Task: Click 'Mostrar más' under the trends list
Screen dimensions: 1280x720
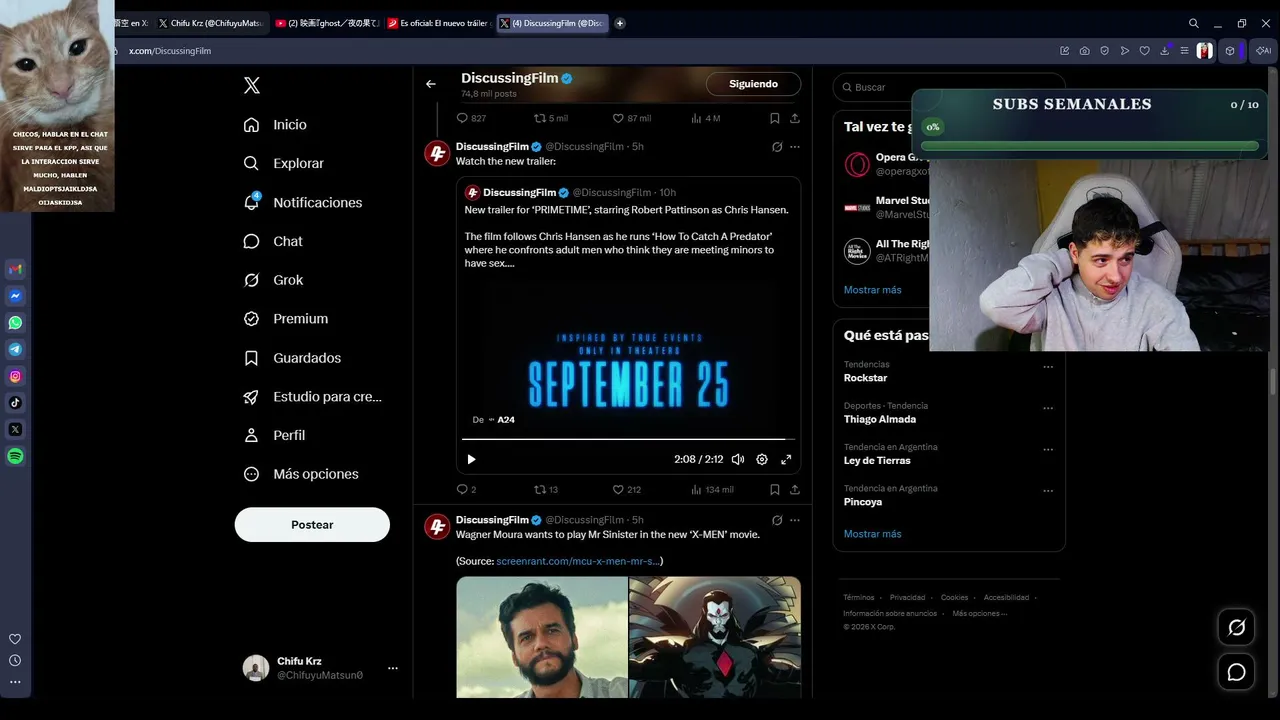Action: [x=872, y=534]
